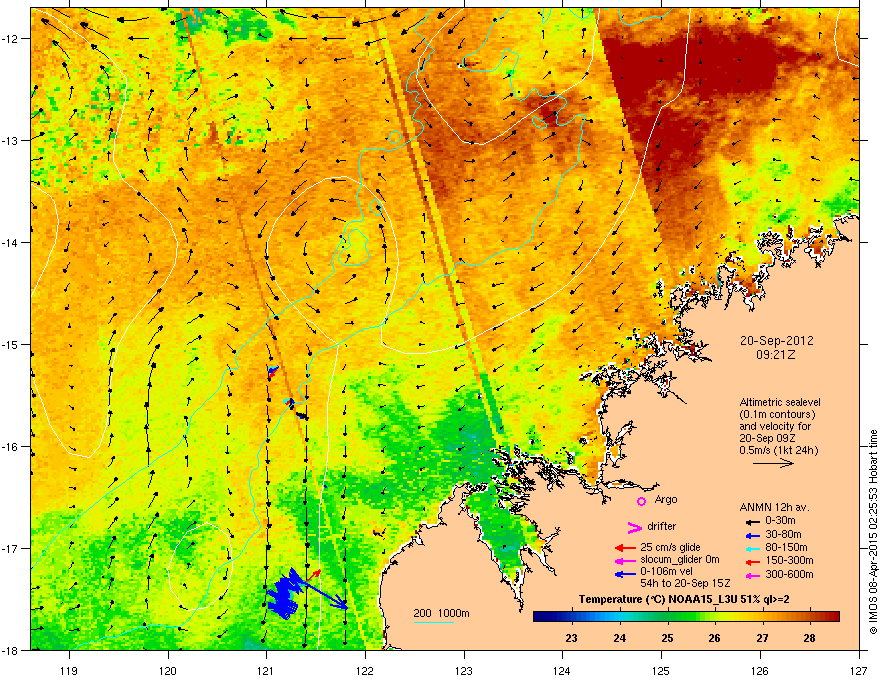The width and height of the screenshot is (880, 680).
Task: Click the magenta Argo circle symbol in legend
Action: coord(641,501)
